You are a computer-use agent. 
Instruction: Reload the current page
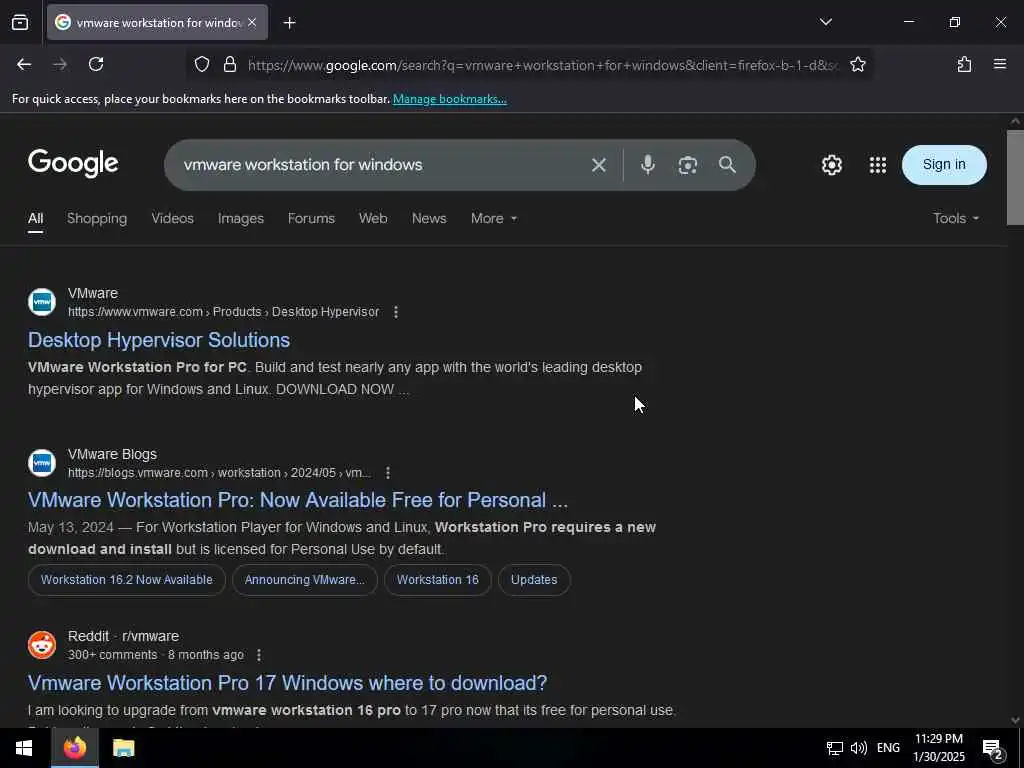point(96,65)
